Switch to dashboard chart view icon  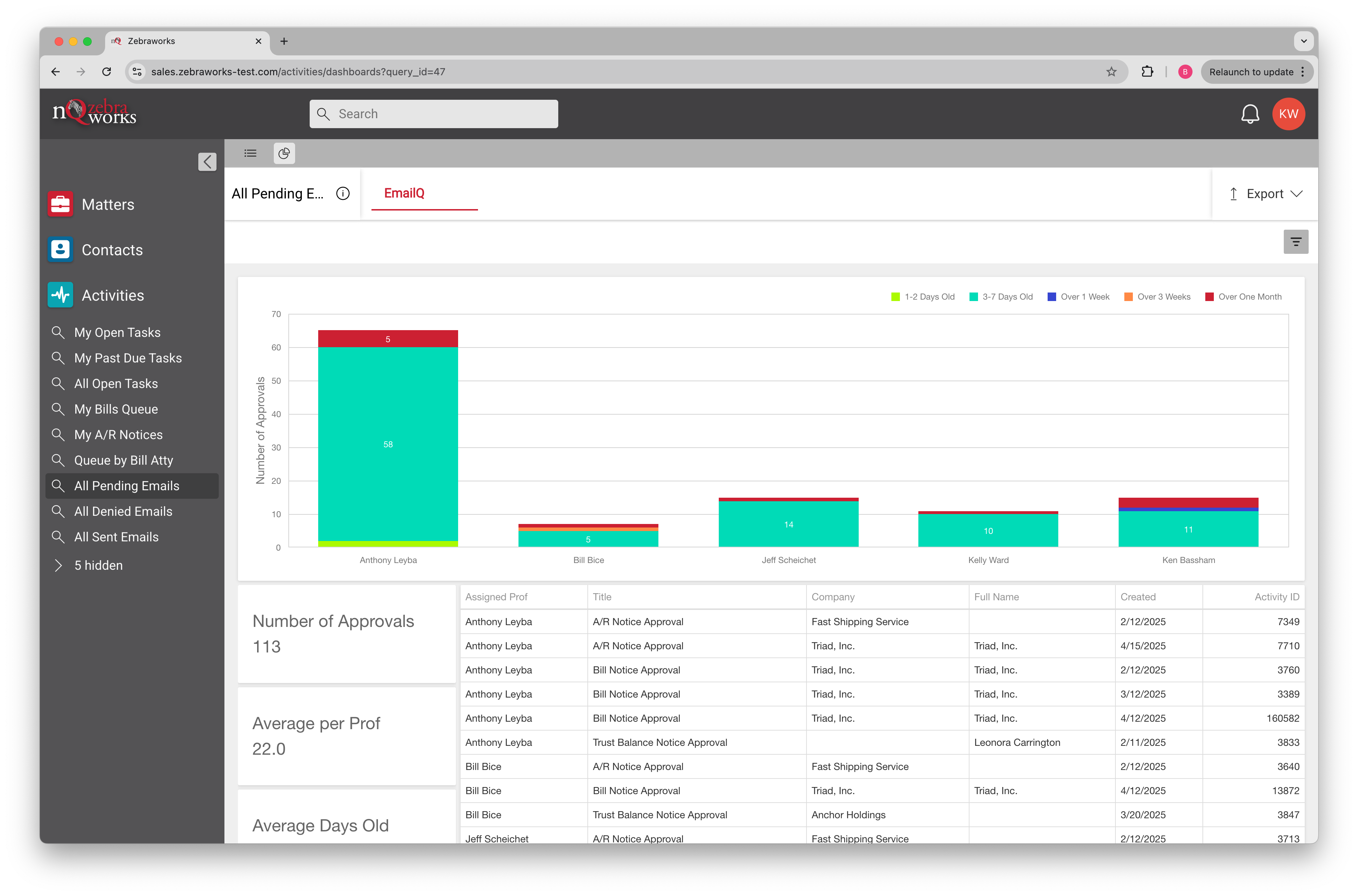pos(284,153)
